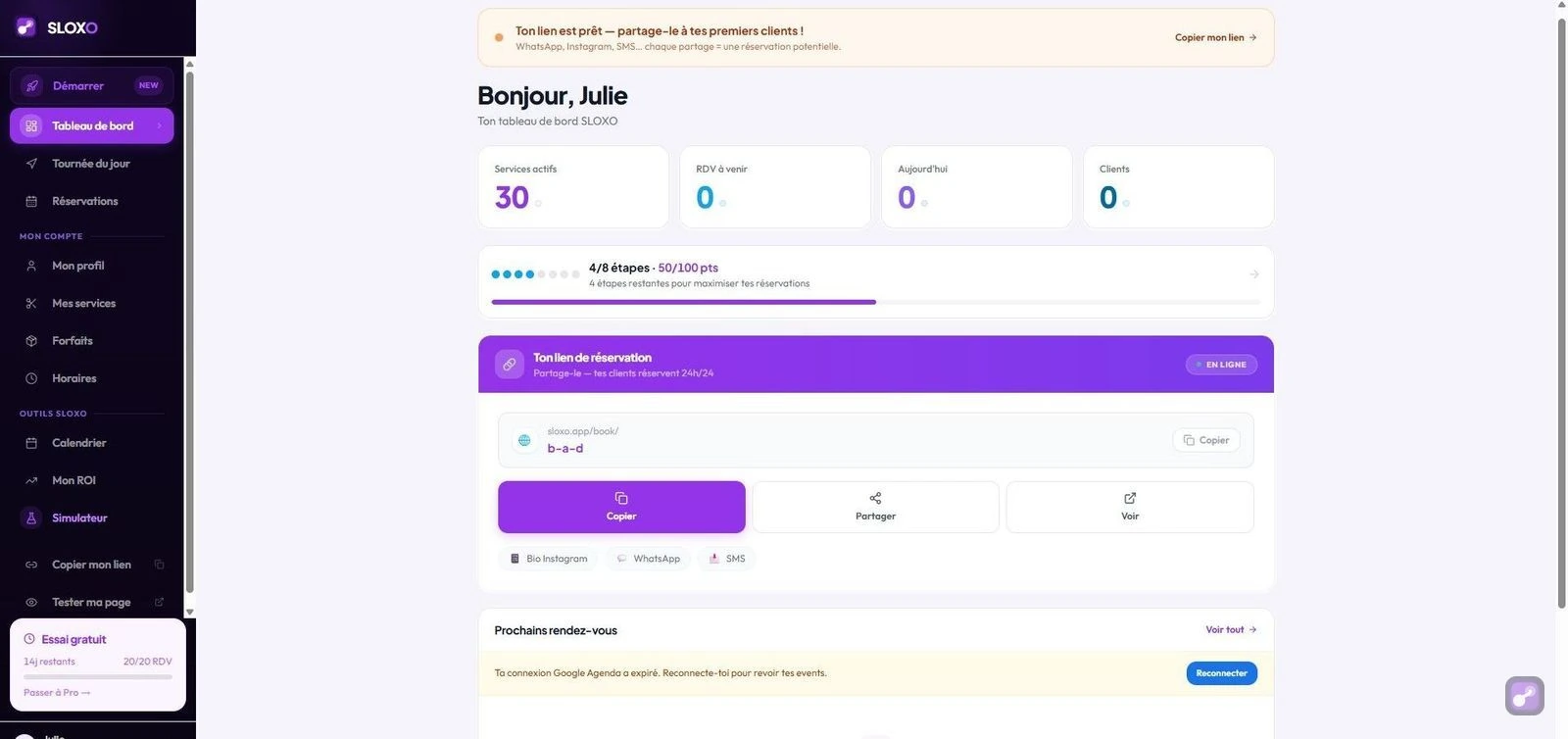Open Mon profil page

coord(92,266)
